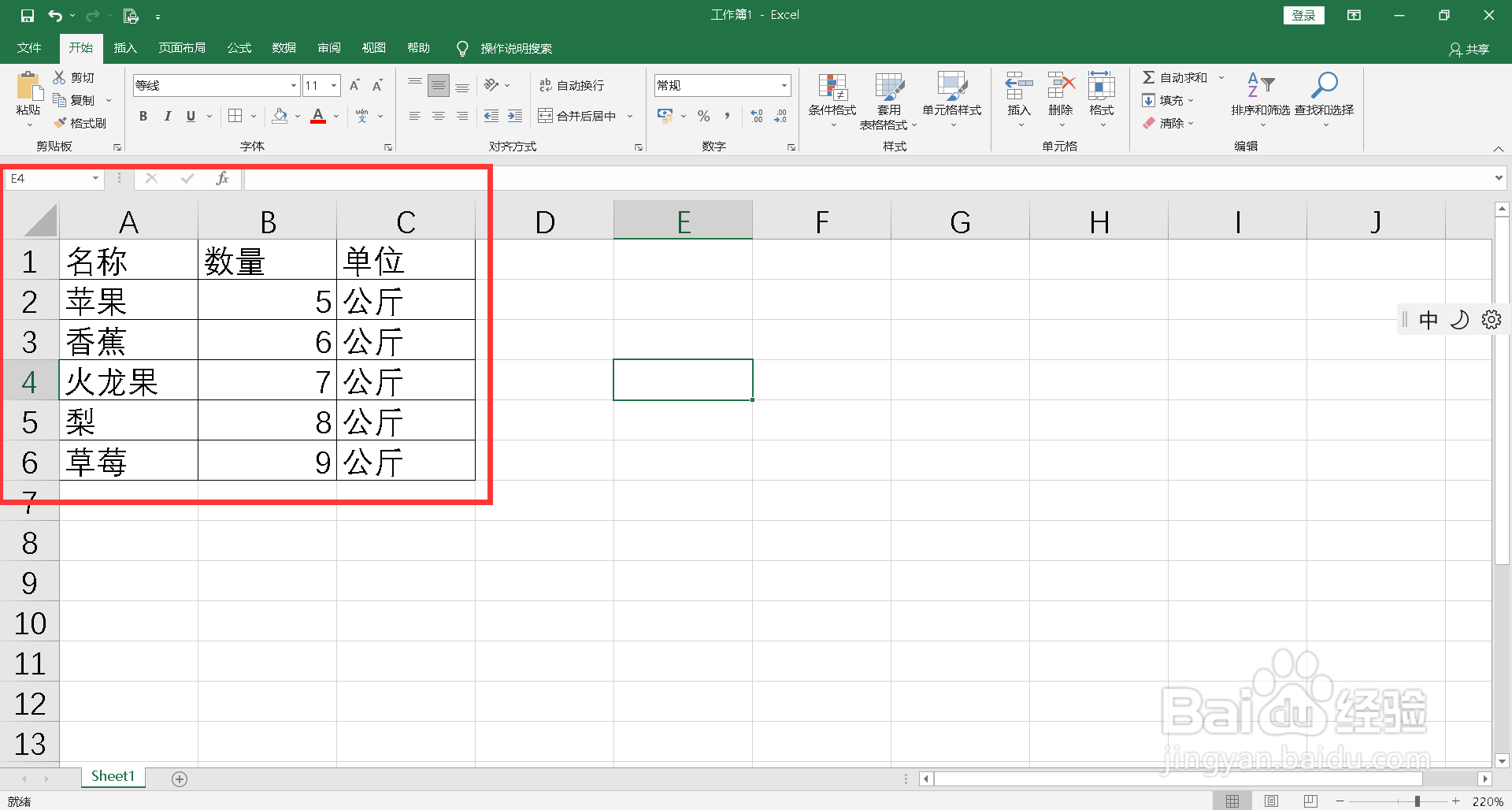Screen dimensions: 1512x810
Task: Click the increase decimal icon
Action: point(757,116)
